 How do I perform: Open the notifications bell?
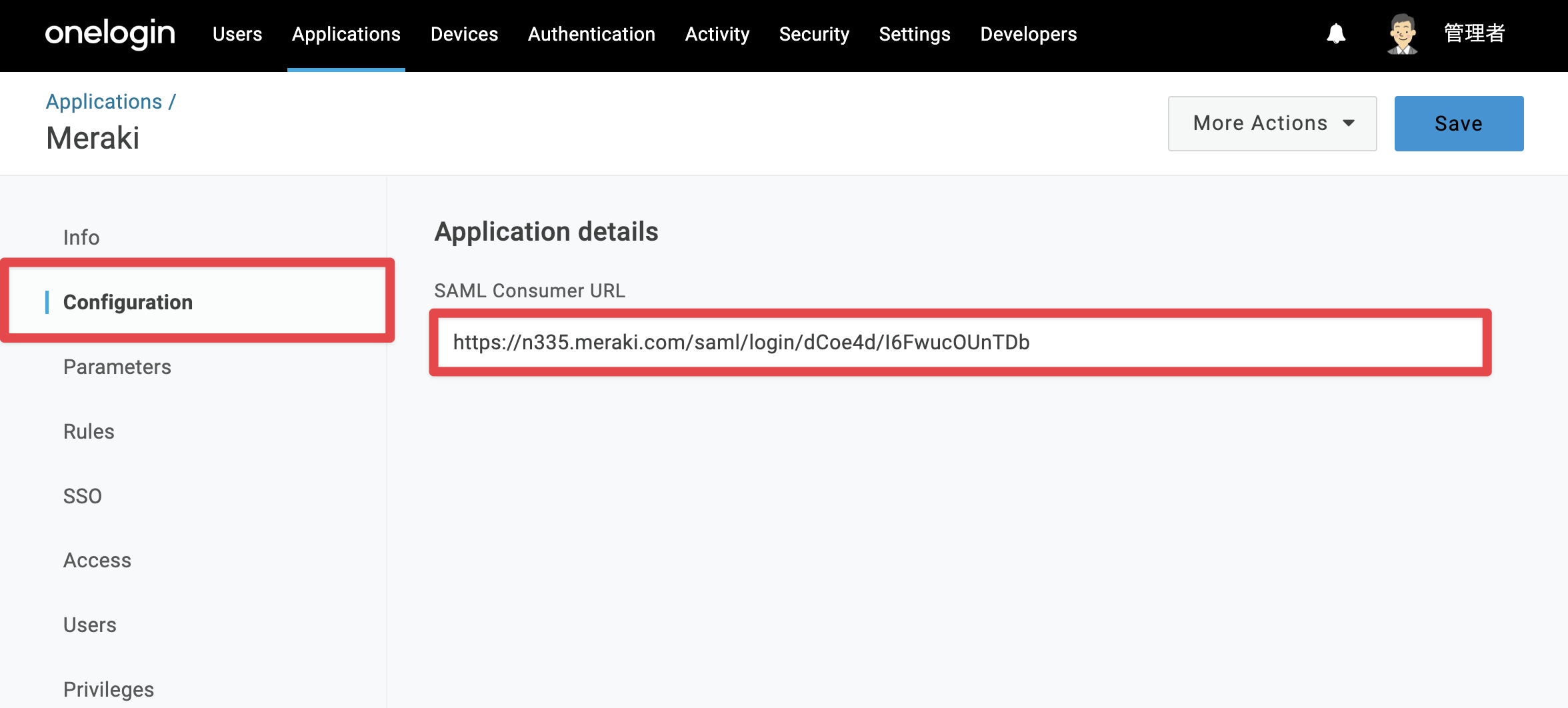1336,33
